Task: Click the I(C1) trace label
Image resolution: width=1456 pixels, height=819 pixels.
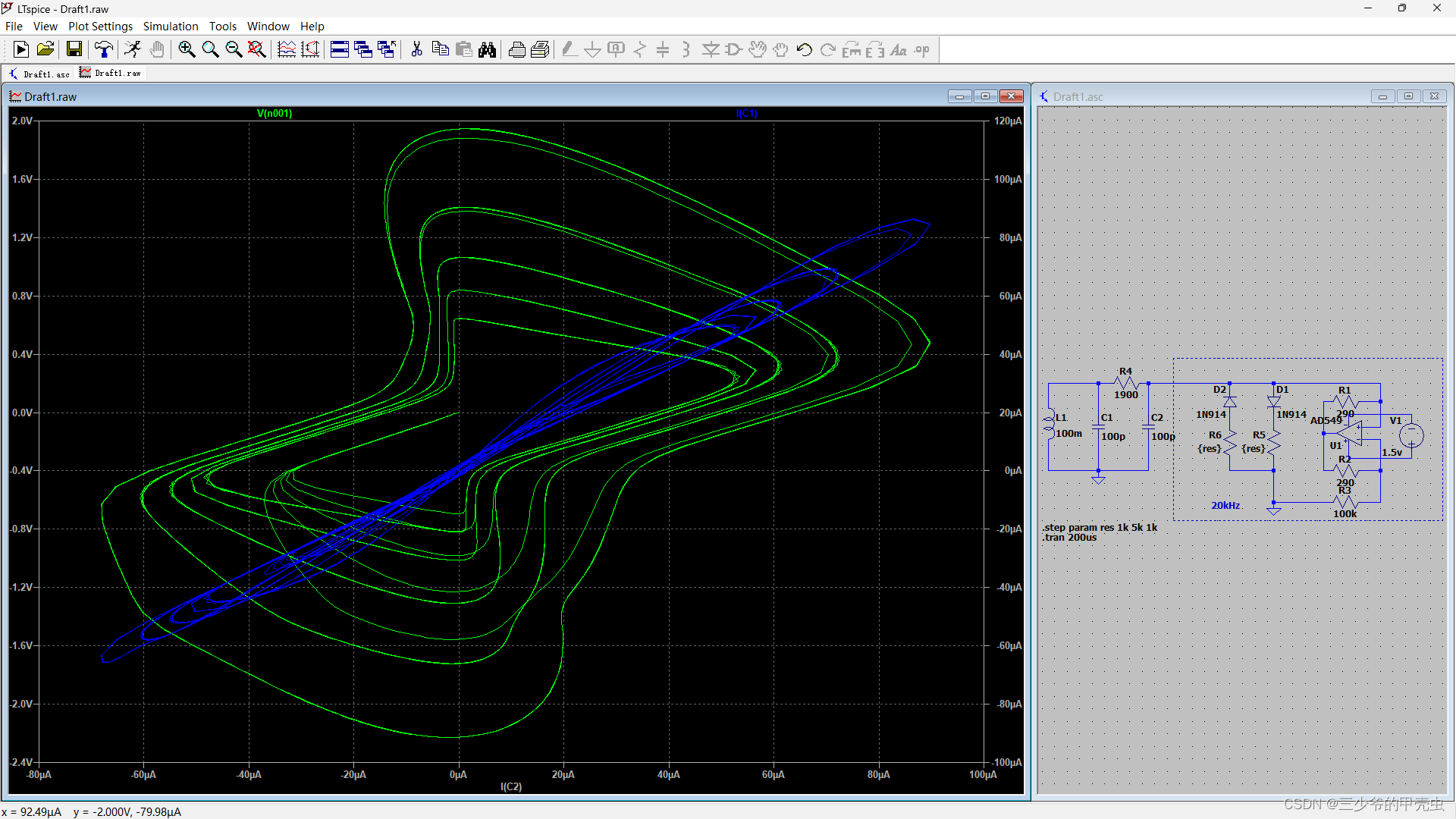Action: point(746,114)
